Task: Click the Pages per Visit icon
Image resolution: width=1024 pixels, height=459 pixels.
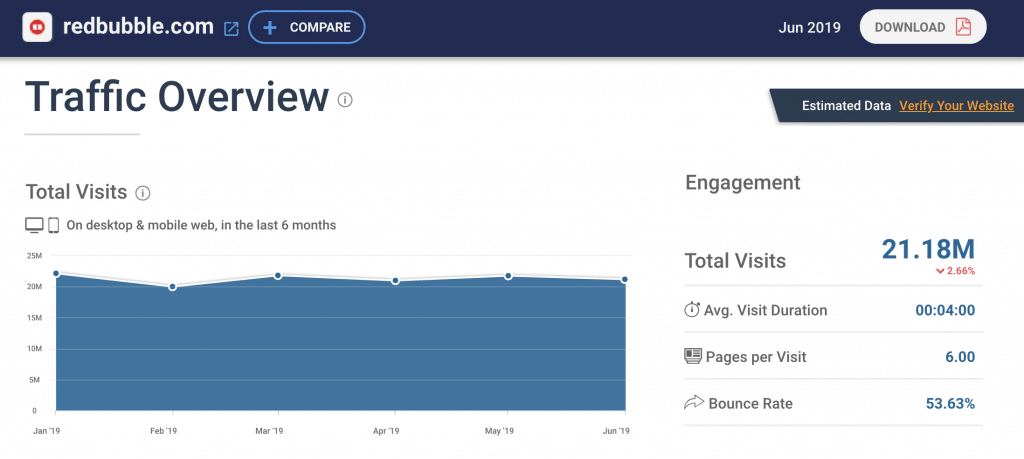Action: pyautogui.click(x=692, y=357)
